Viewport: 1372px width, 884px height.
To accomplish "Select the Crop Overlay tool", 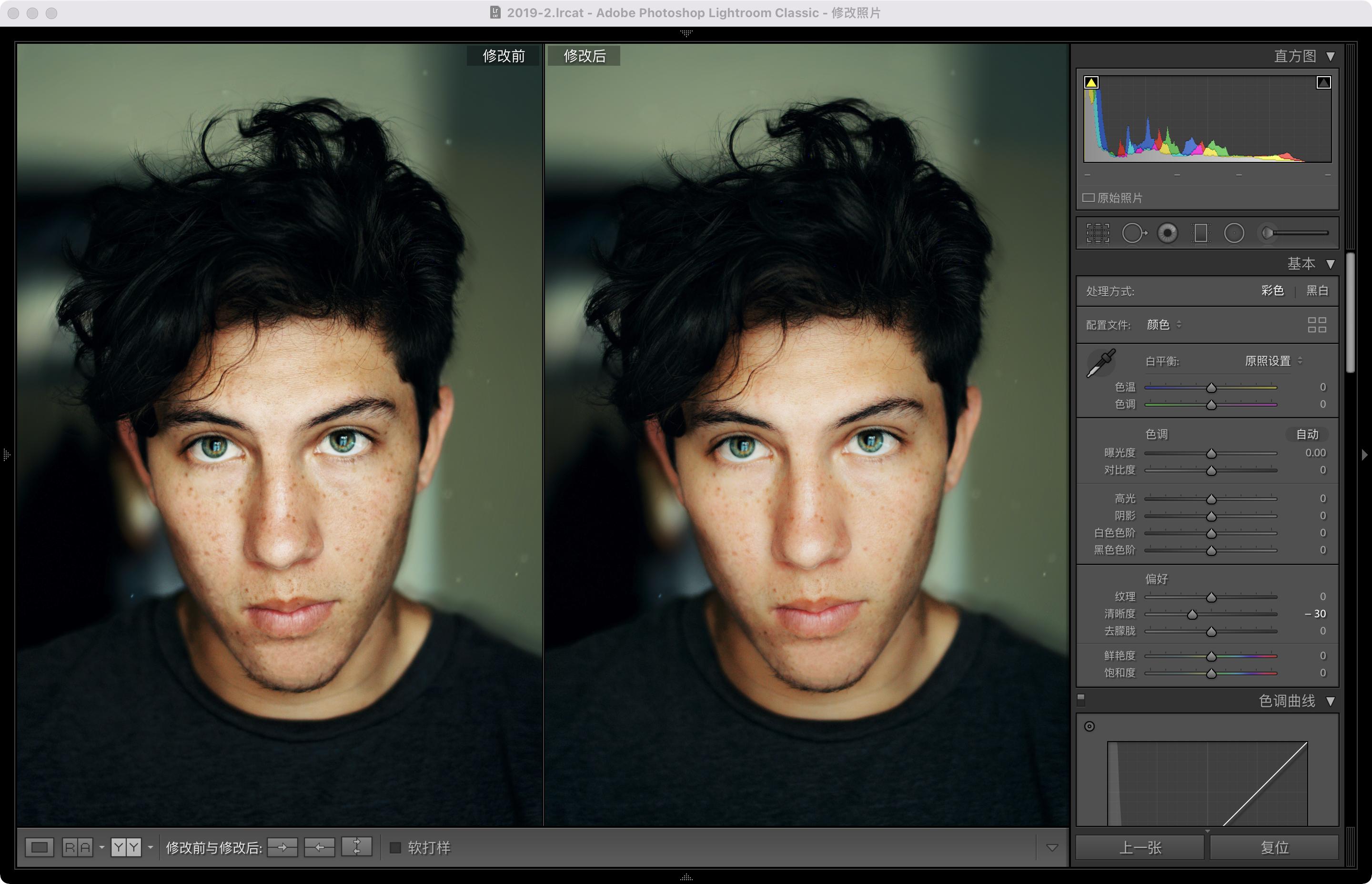I will [1098, 233].
